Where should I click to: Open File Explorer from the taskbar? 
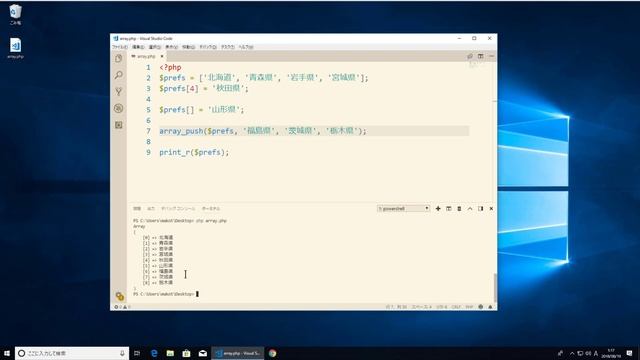coord(170,353)
